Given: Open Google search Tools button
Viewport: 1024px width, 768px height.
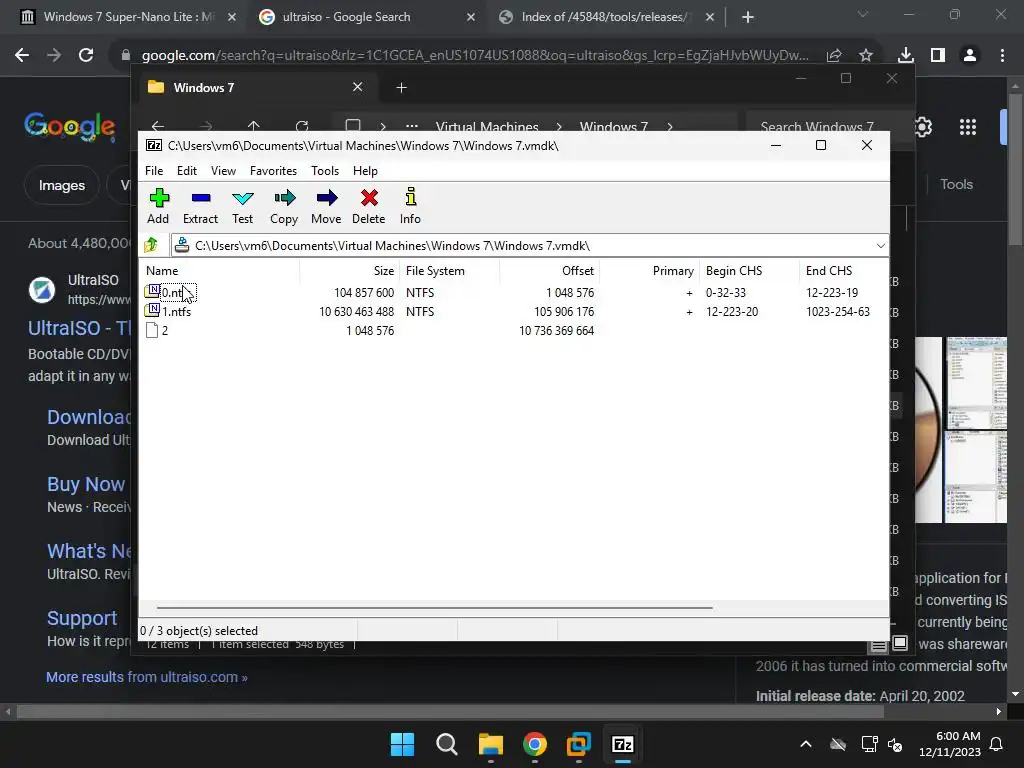Looking at the screenshot, I should [x=956, y=184].
